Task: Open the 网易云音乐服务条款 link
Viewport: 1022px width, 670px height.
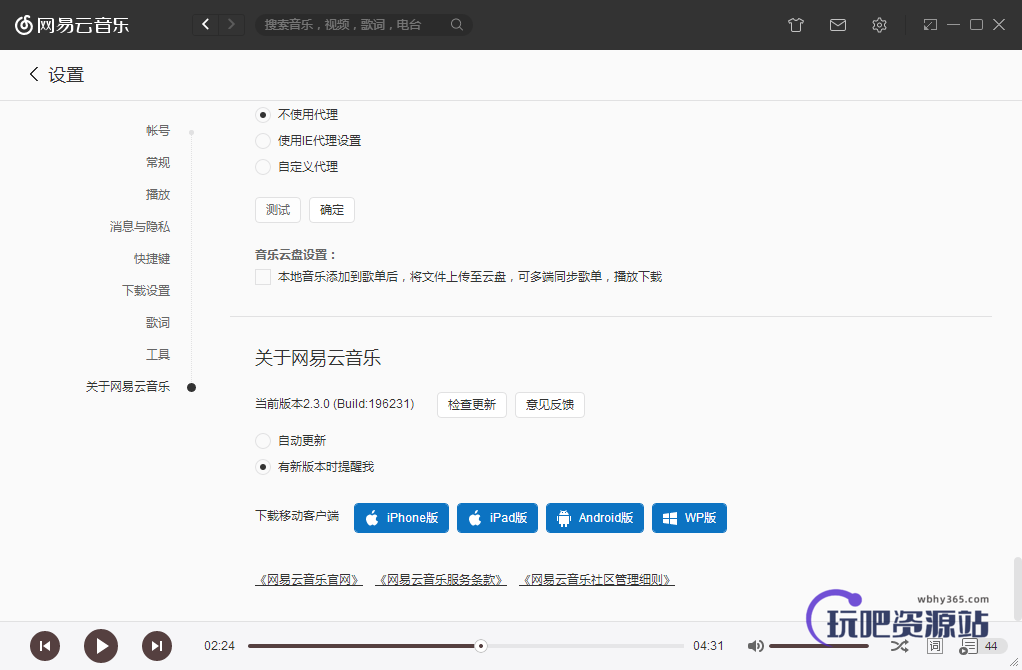Action: [441, 579]
